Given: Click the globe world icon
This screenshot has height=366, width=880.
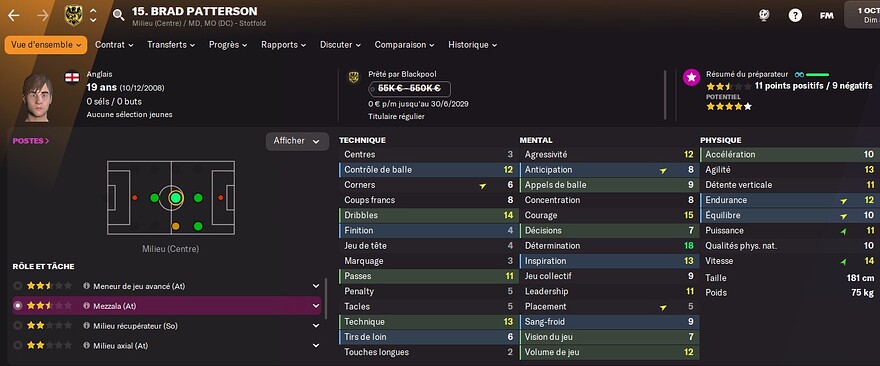Looking at the screenshot, I should [x=764, y=16].
